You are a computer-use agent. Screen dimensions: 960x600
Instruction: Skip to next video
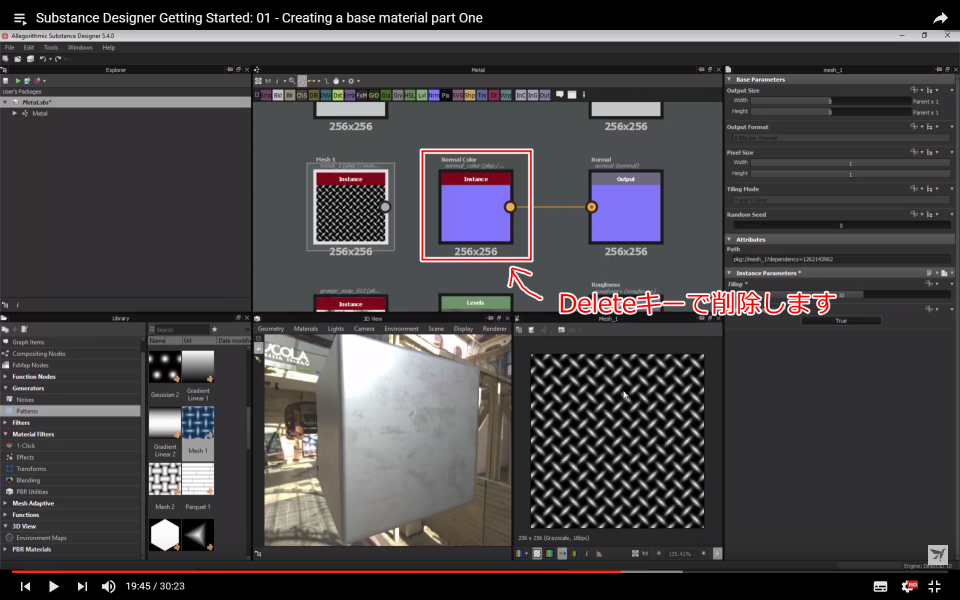(x=81, y=586)
